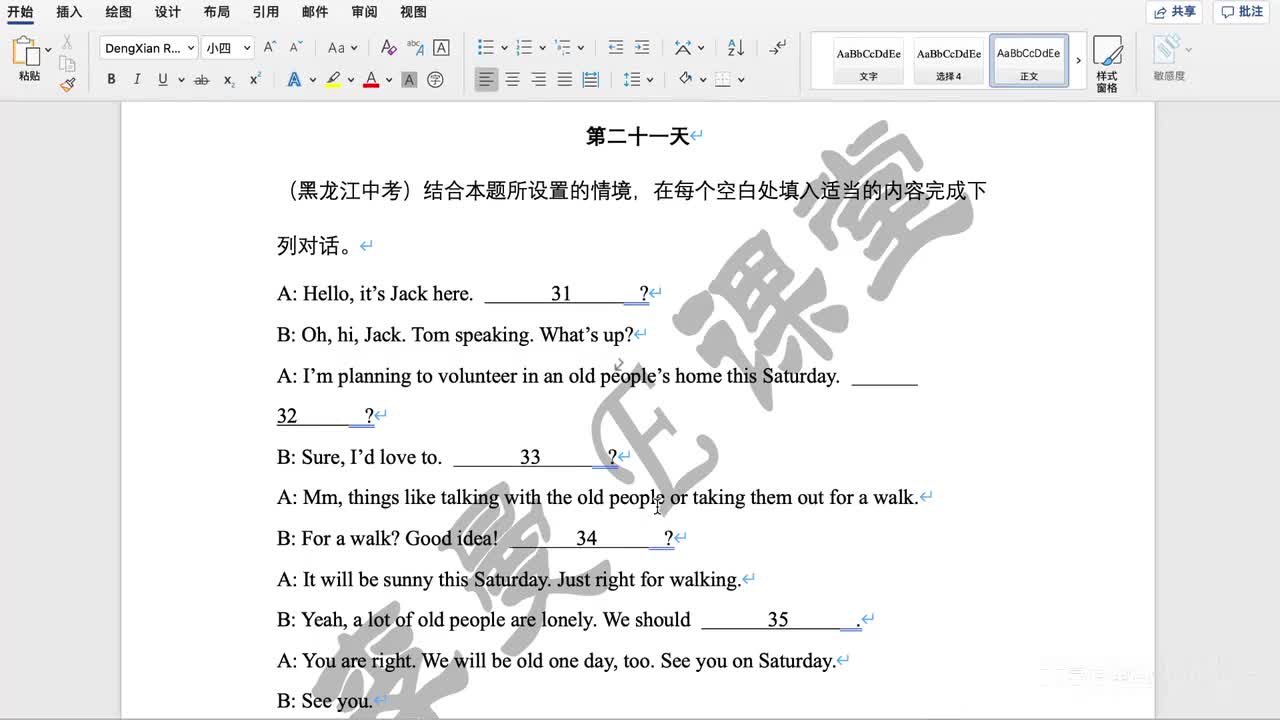Open the font size dropdown 小四

coord(227,48)
